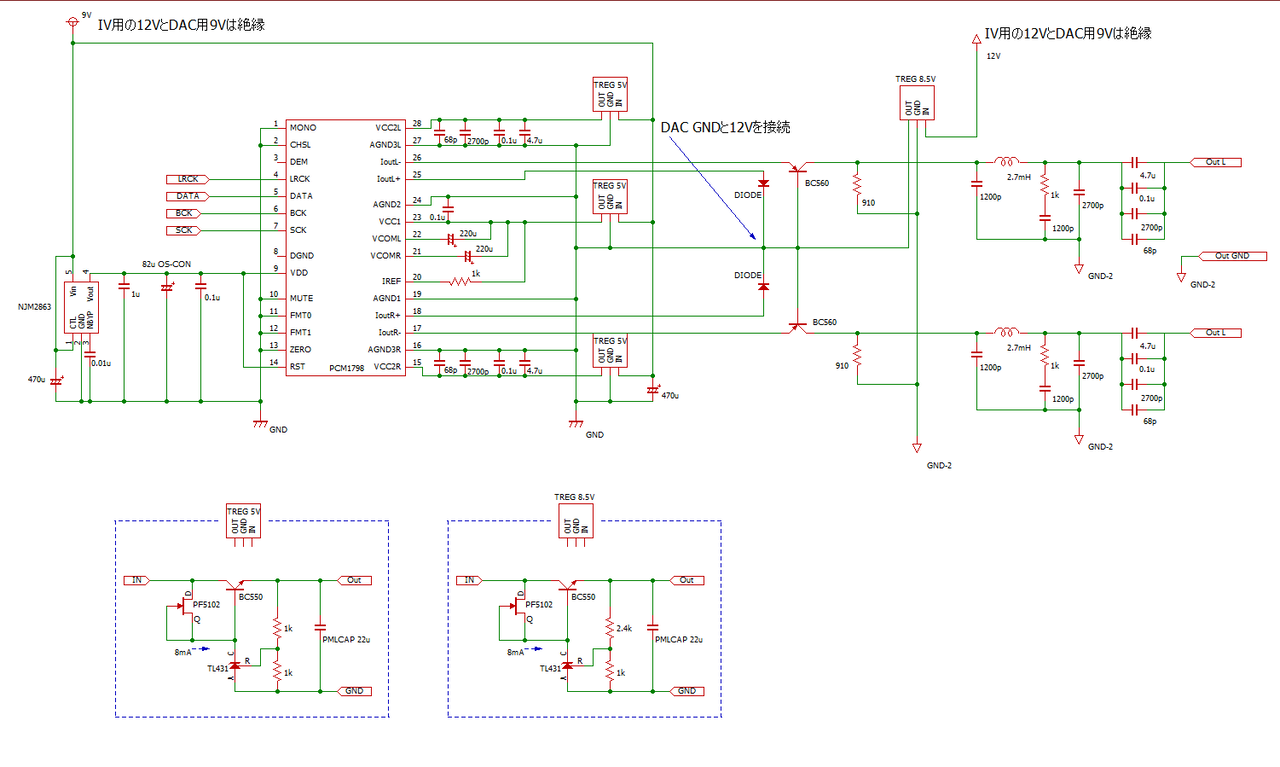Click the TREG 8.5V regulator block
Screen dimensions: 1280x767
[x=915, y=100]
